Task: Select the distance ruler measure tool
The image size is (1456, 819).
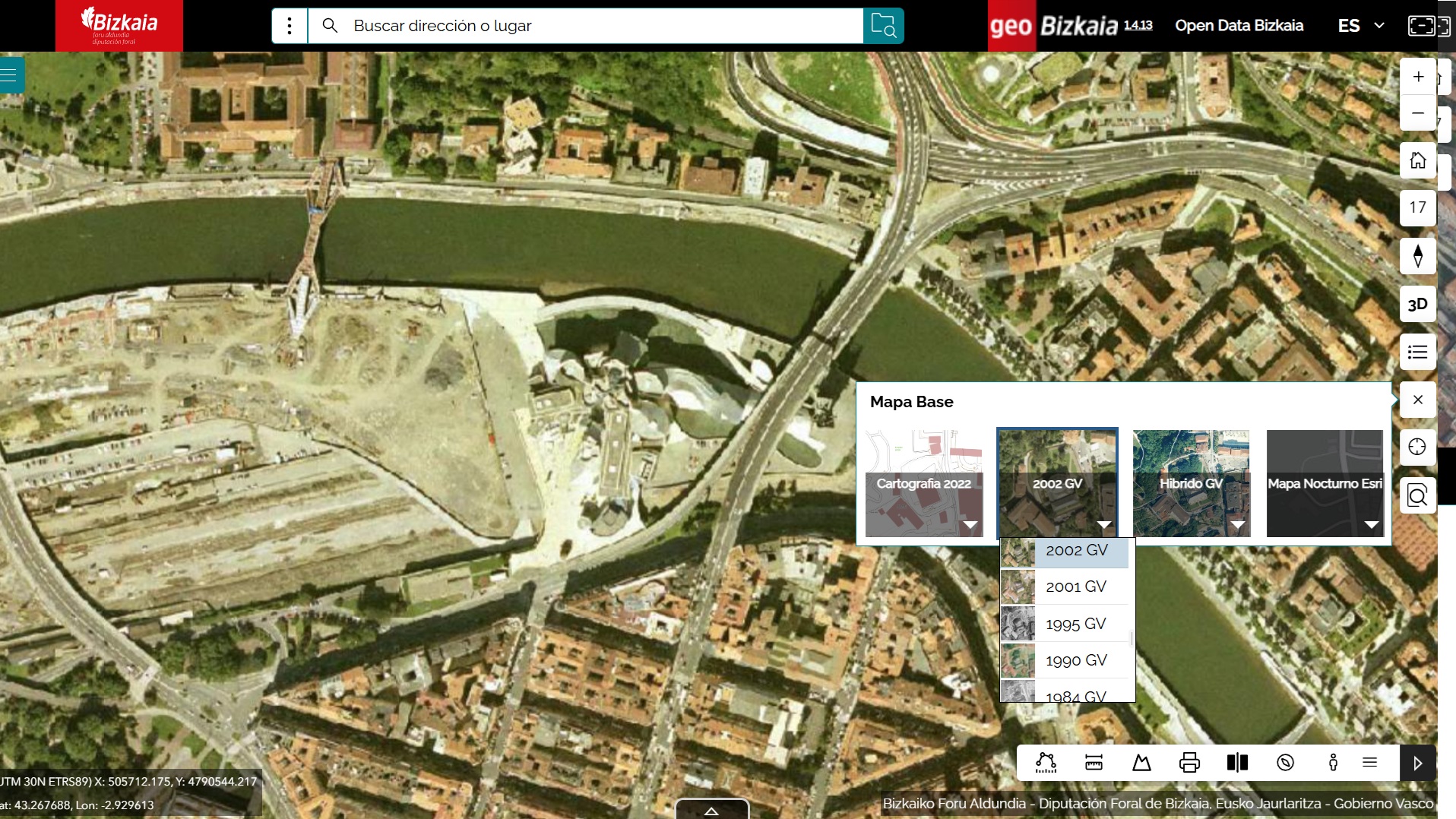Action: [x=1094, y=763]
